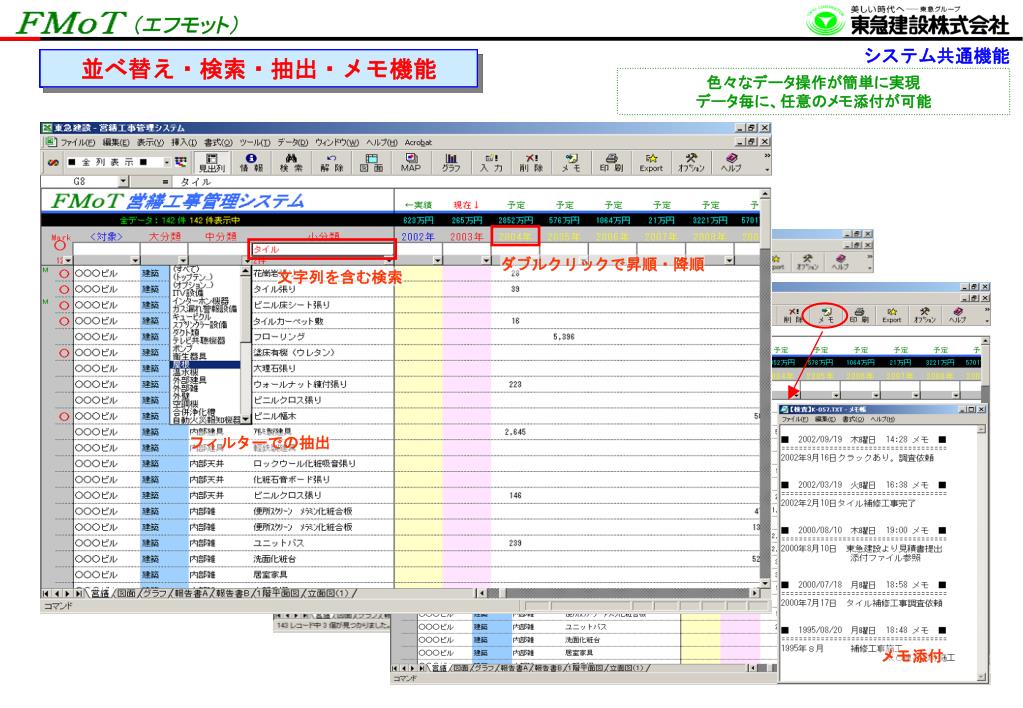This screenshot has height=708, width=1023.
Task: Click the 2,645 value cell
Action: pyautogui.click(x=515, y=432)
